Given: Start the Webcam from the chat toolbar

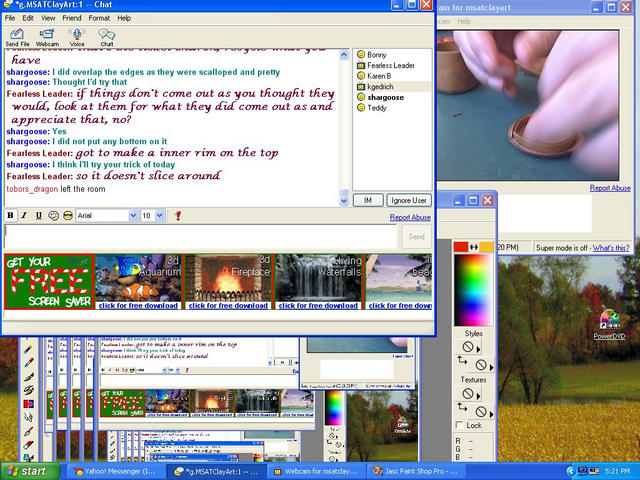Looking at the screenshot, I should [47, 37].
